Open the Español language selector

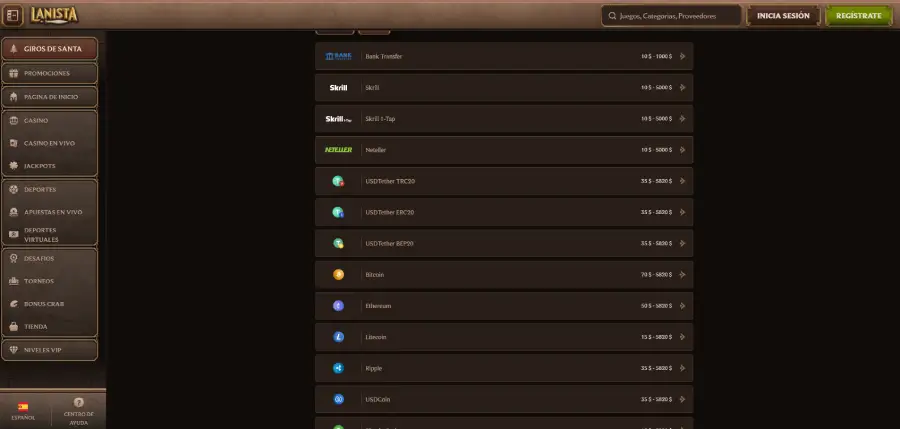(x=22, y=409)
